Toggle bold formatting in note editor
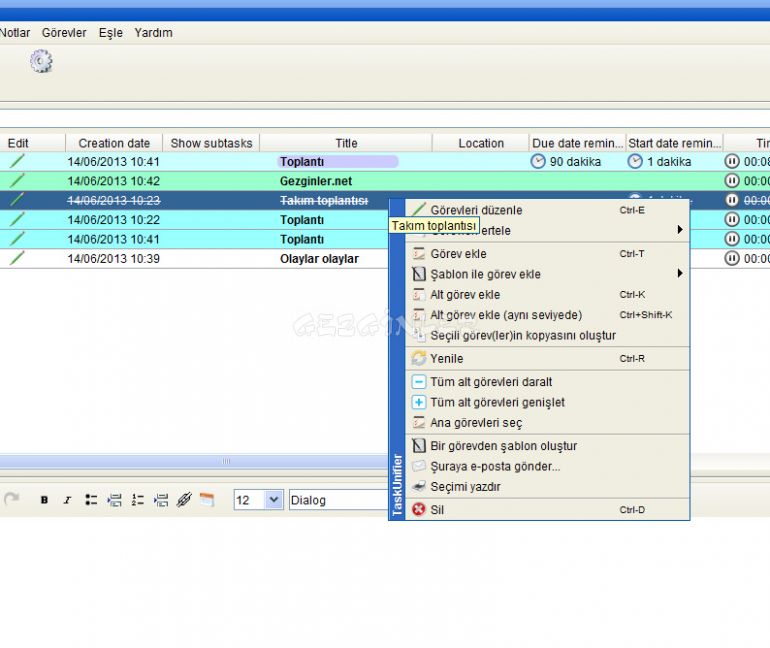Screen dimensions: 770x648 [x=44, y=500]
